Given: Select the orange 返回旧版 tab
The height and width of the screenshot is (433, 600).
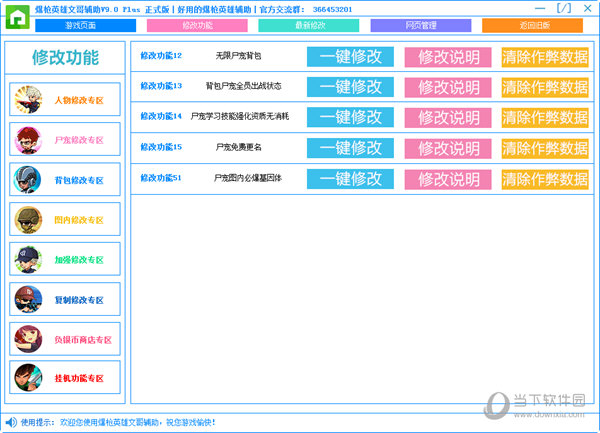Looking at the screenshot, I should pos(532,26).
